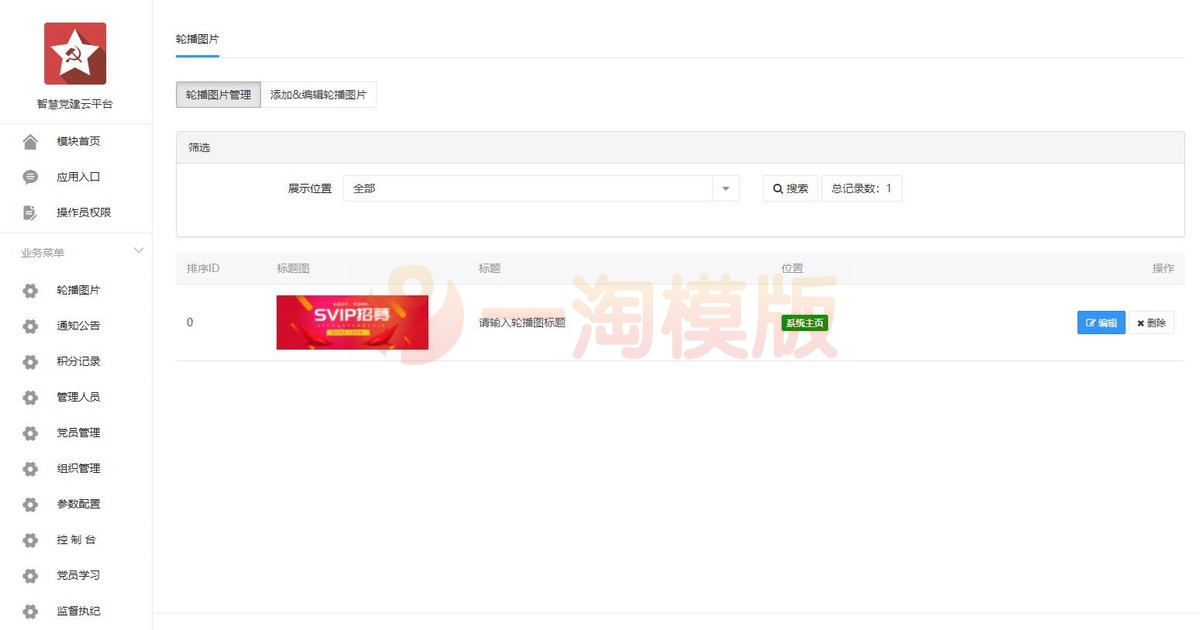Click the 控制台 sidebar icon
The image size is (1200, 630).
(30, 540)
